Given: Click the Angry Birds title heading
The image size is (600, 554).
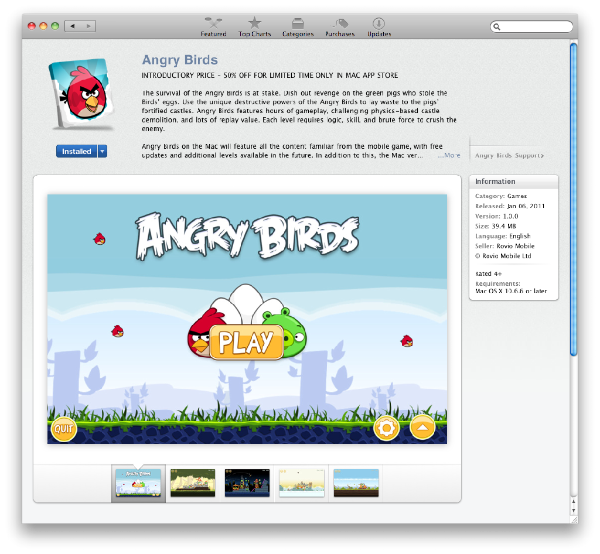Looking at the screenshot, I should pyautogui.click(x=180, y=60).
